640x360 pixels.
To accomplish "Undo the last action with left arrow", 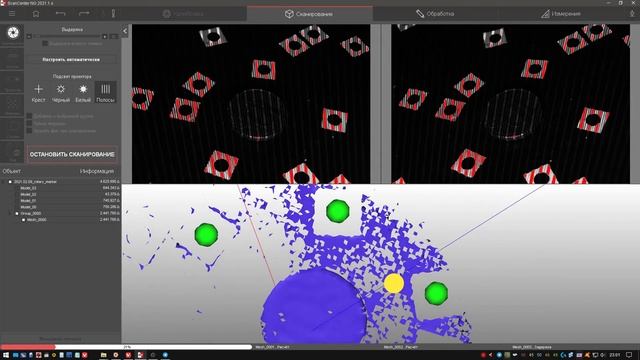I will [60, 13].
